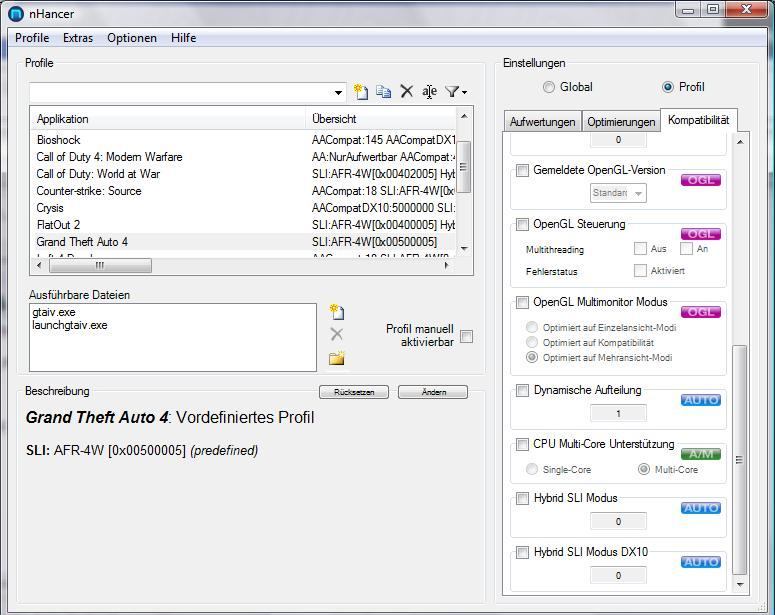Image resolution: width=775 pixels, height=615 pixels.
Task: Open filter dropdown arrow next to funnel
Action: tap(465, 92)
